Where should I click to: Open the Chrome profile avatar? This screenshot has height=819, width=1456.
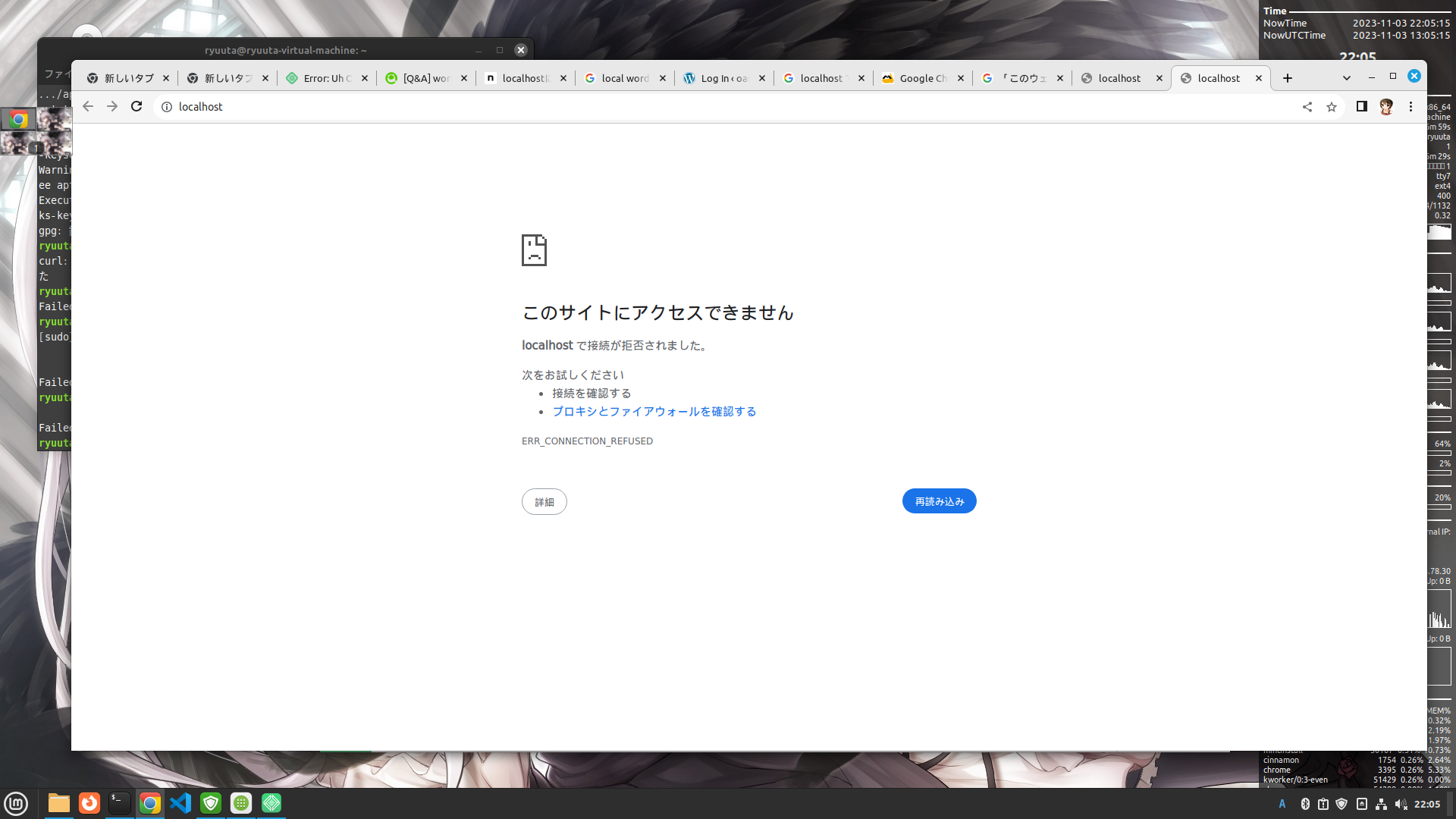pyautogui.click(x=1385, y=107)
